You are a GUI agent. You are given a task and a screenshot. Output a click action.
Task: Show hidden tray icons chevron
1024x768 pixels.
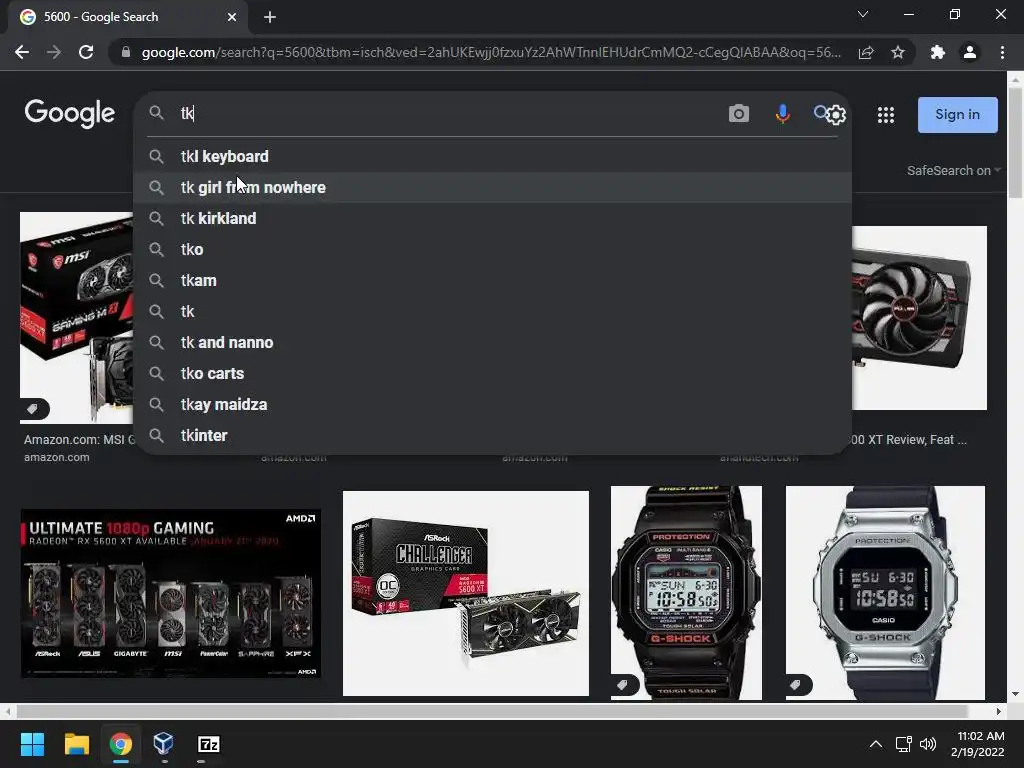click(876, 744)
